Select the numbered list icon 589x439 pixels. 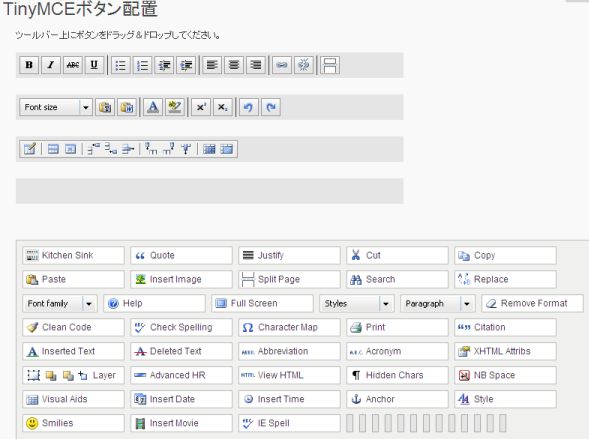click(143, 65)
